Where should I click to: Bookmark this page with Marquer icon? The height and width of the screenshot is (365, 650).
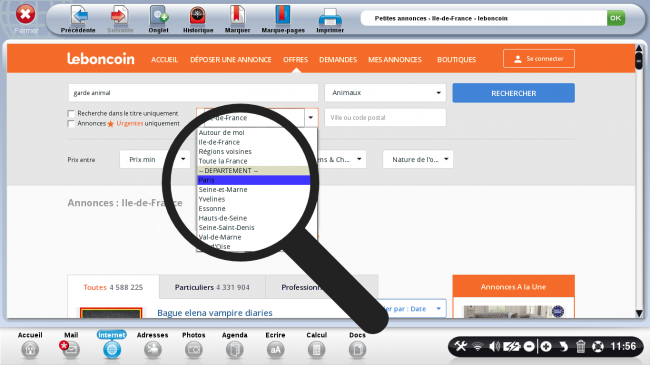click(x=237, y=16)
